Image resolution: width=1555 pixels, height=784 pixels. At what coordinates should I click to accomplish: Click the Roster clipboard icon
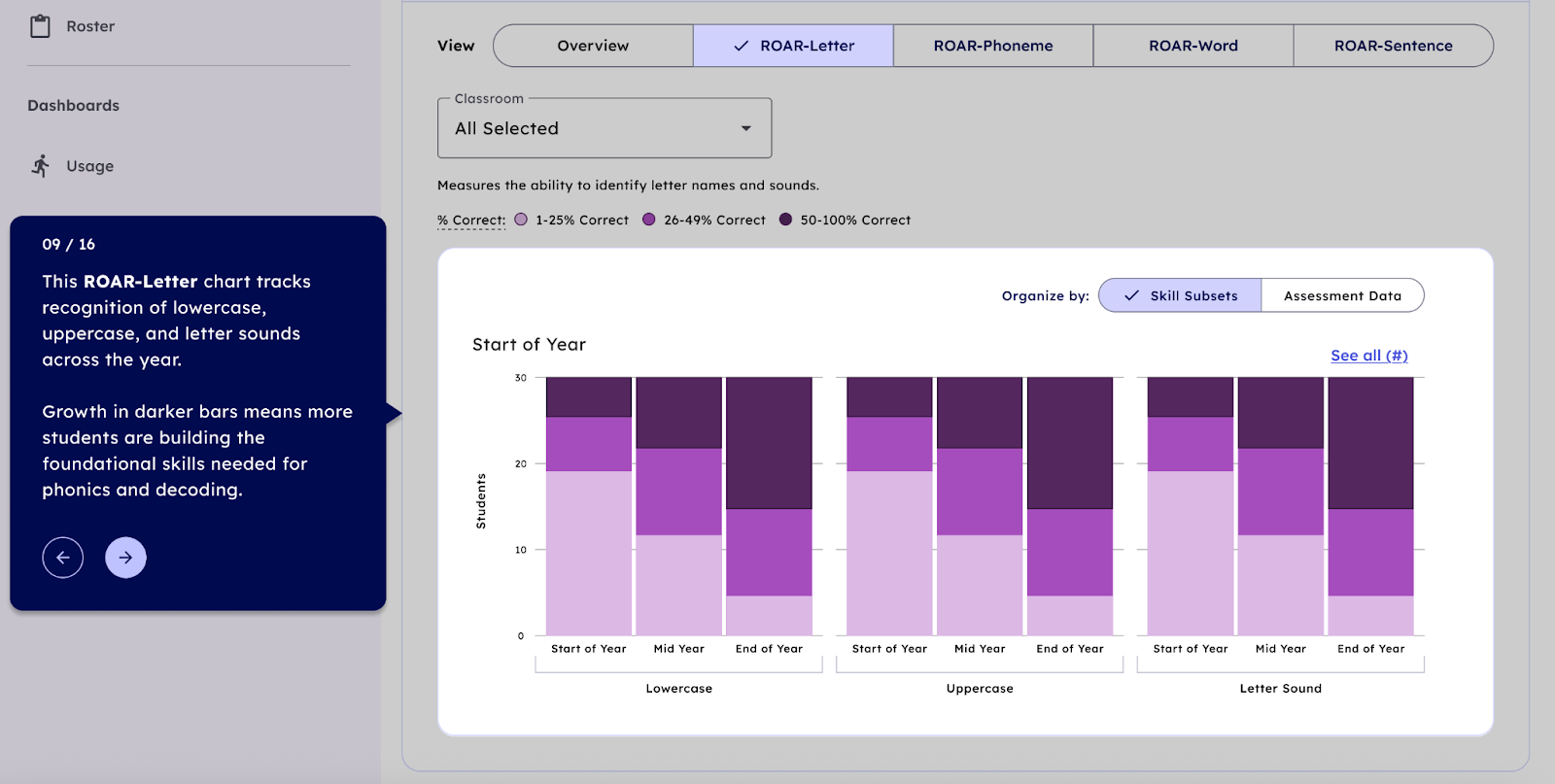click(40, 26)
